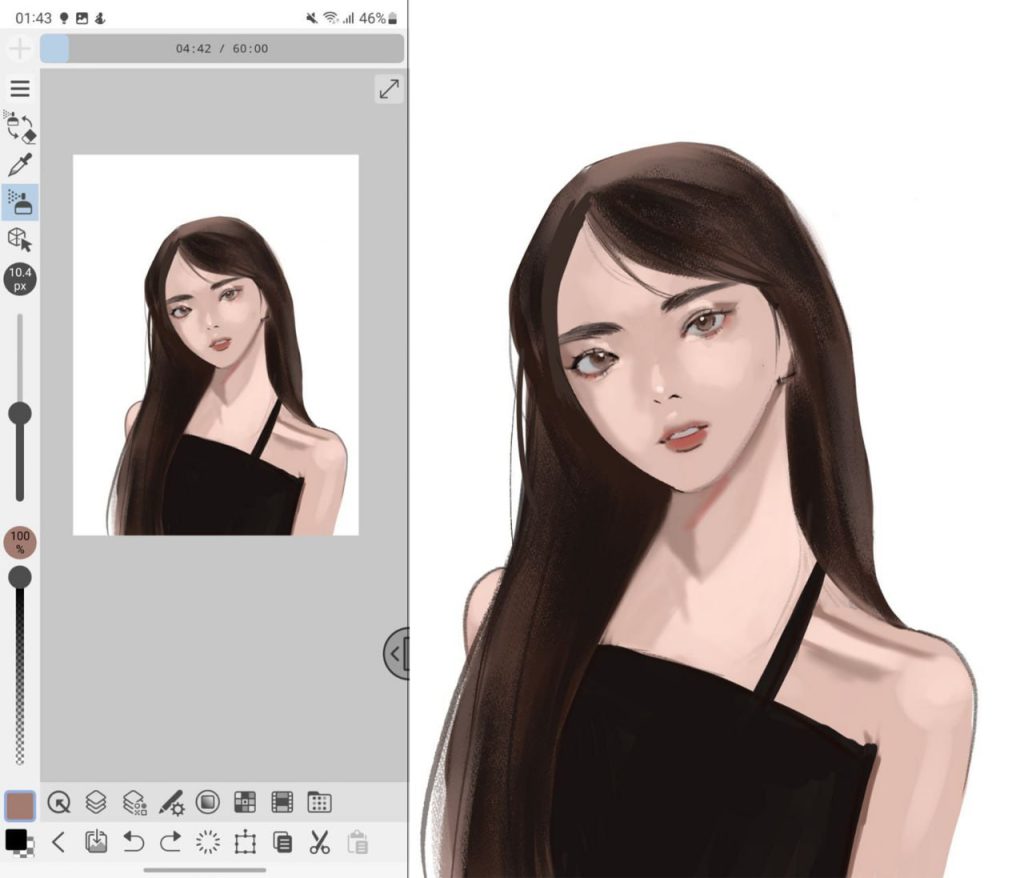Open the Layer Property palette

[134, 802]
